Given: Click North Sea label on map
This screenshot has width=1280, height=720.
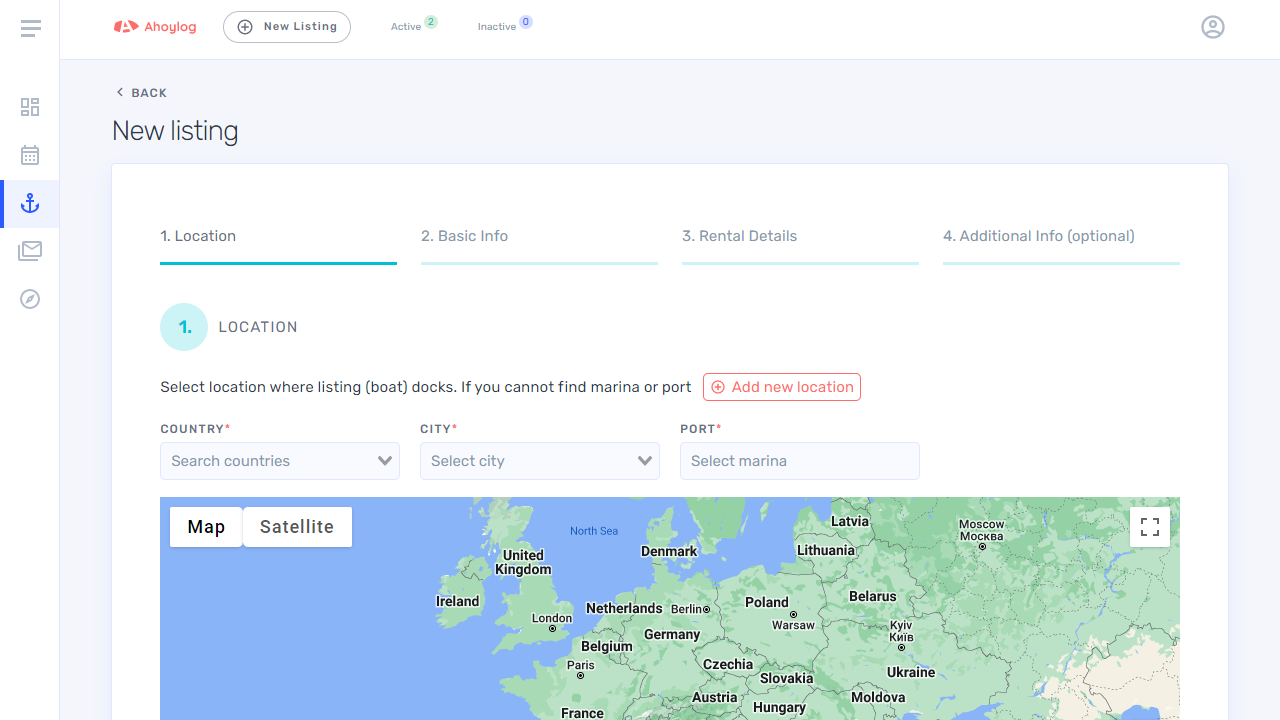Looking at the screenshot, I should [594, 531].
